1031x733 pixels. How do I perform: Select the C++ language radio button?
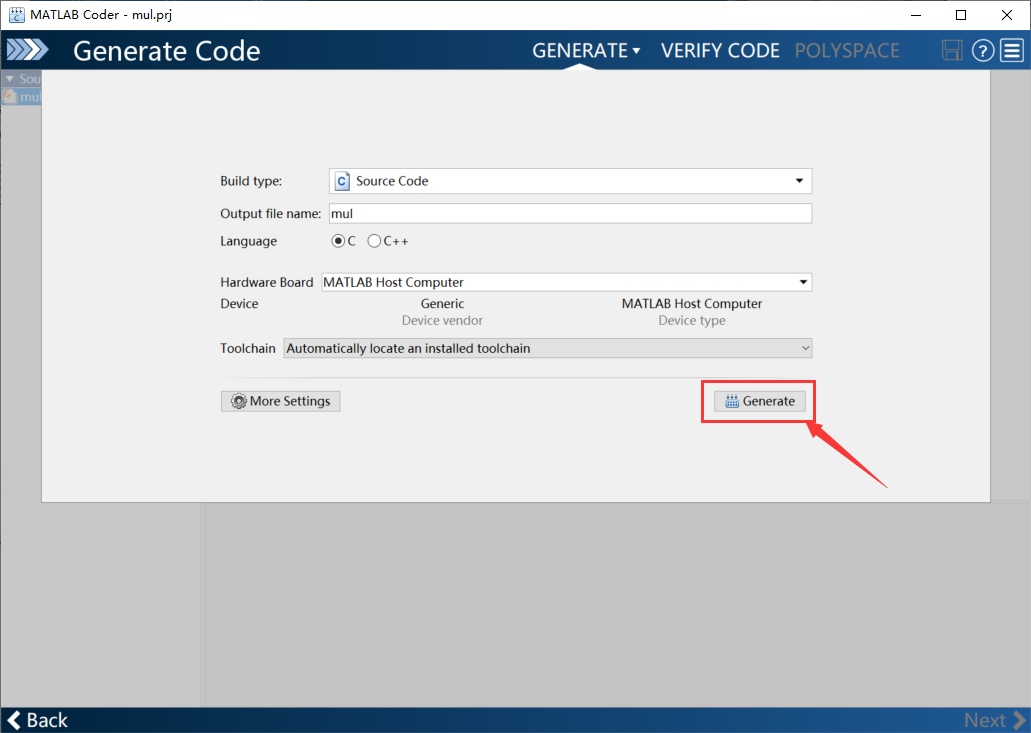(x=374, y=241)
